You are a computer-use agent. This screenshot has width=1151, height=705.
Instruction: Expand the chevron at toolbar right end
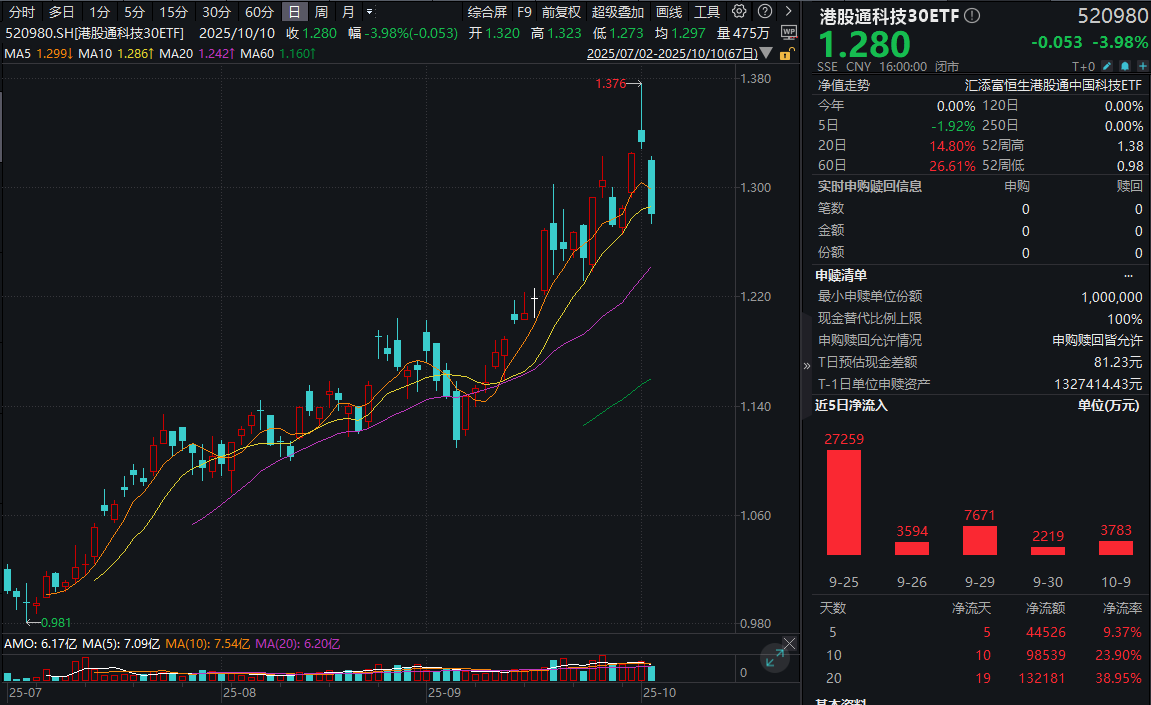coord(789,12)
